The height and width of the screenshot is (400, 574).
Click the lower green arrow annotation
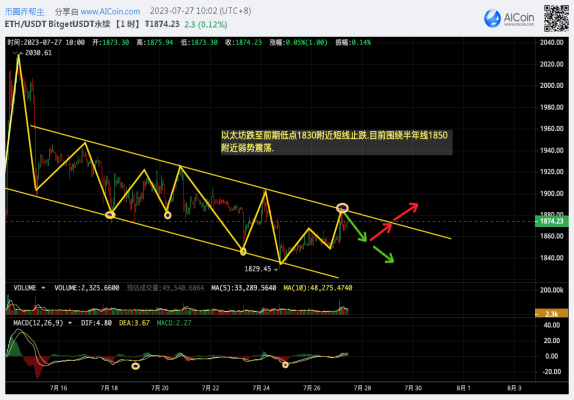point(383,254)
